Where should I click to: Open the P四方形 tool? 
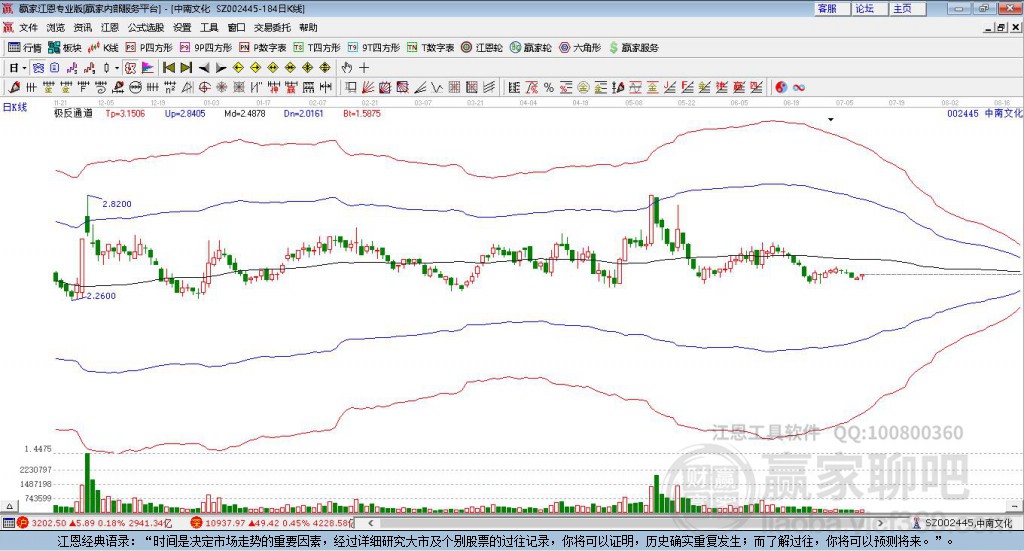click(149, 48)
